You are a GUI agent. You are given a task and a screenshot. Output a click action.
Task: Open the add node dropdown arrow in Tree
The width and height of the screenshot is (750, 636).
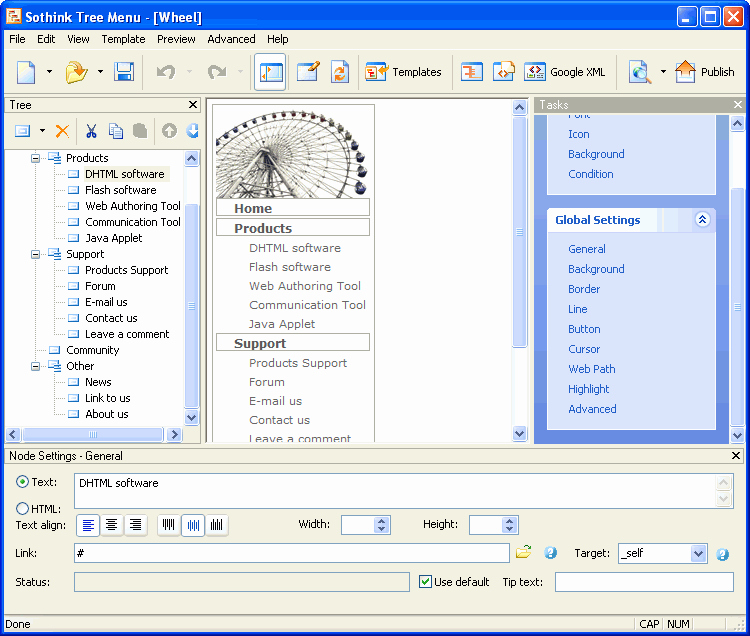(x=43, y=131)
